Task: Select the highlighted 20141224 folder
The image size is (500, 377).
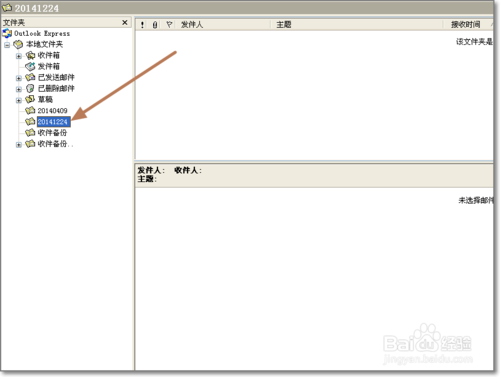Action: click(x=53, y=122)
